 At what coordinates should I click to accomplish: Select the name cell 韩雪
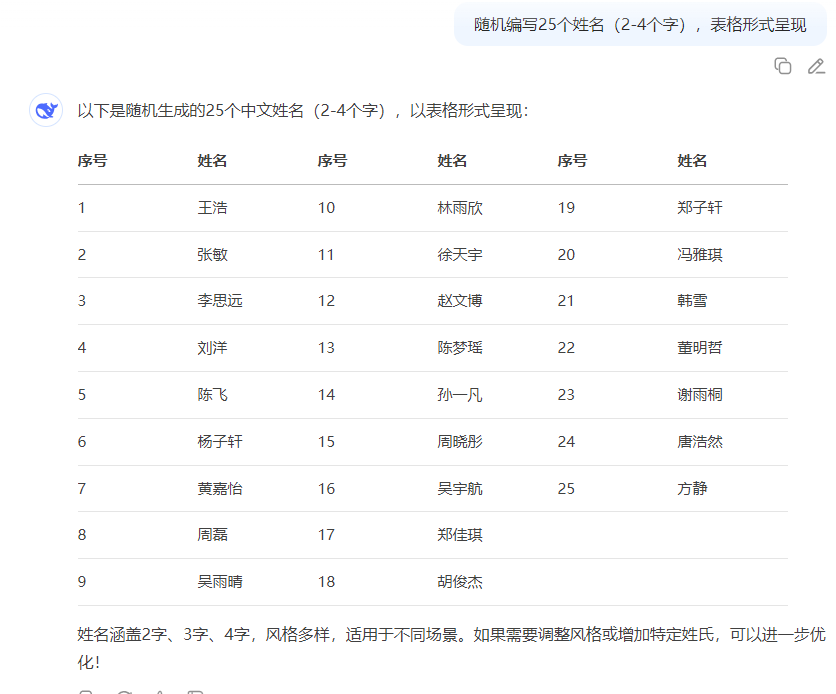click(692, 301)
